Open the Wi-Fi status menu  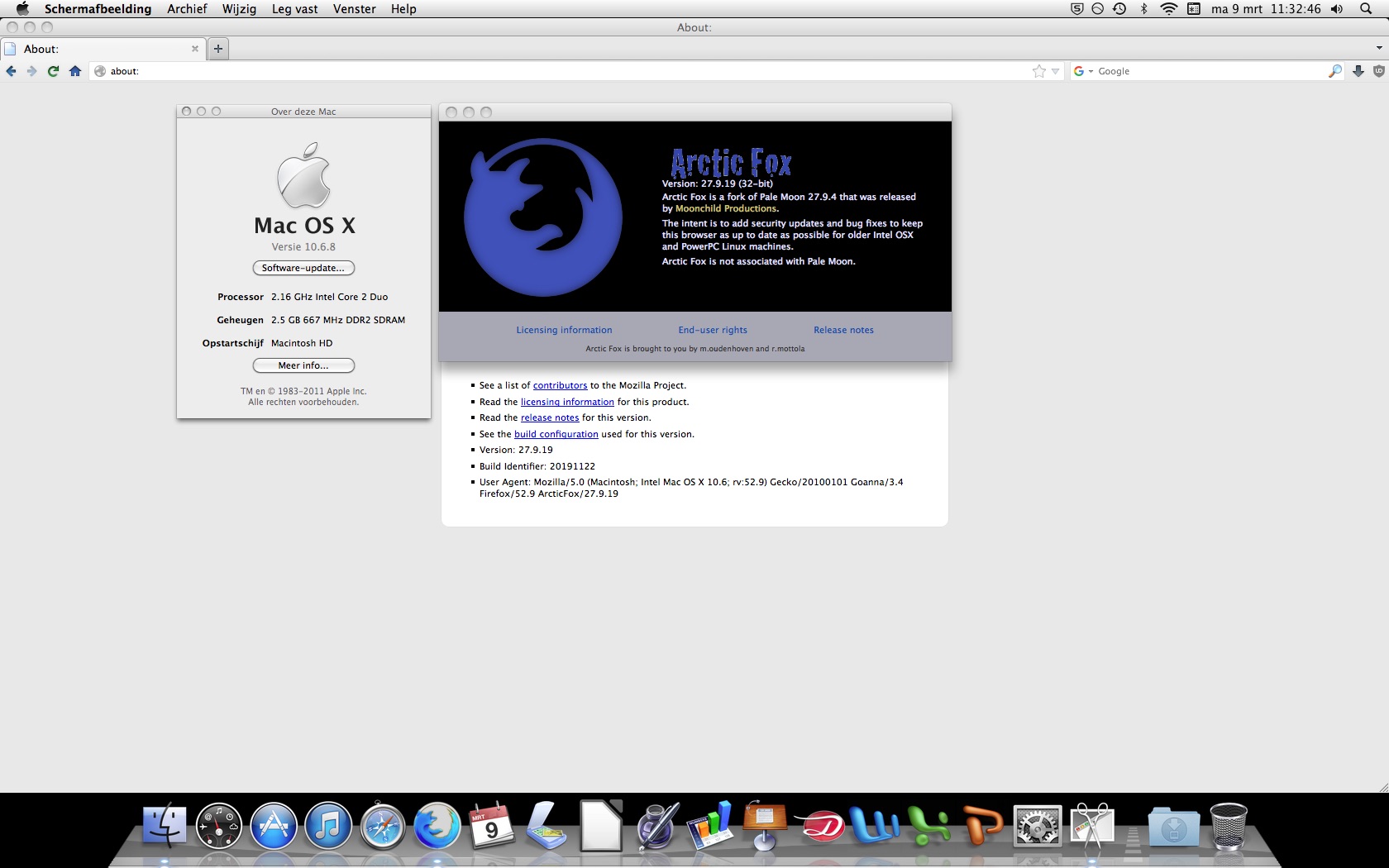[1168, 9]
